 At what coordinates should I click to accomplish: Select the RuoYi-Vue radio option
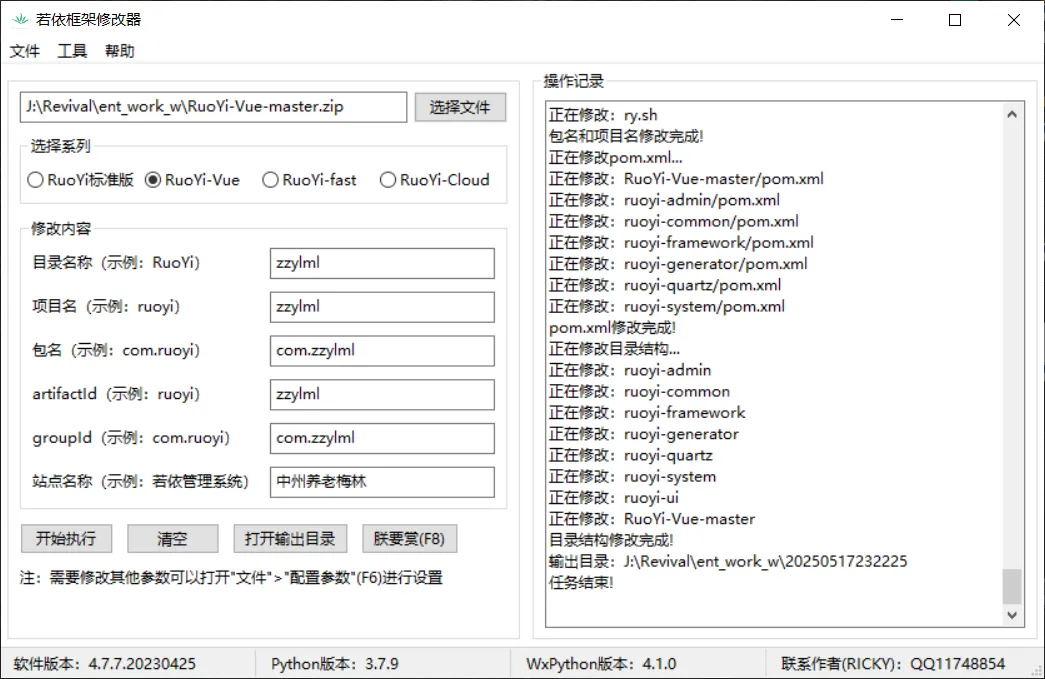[153, 180]
